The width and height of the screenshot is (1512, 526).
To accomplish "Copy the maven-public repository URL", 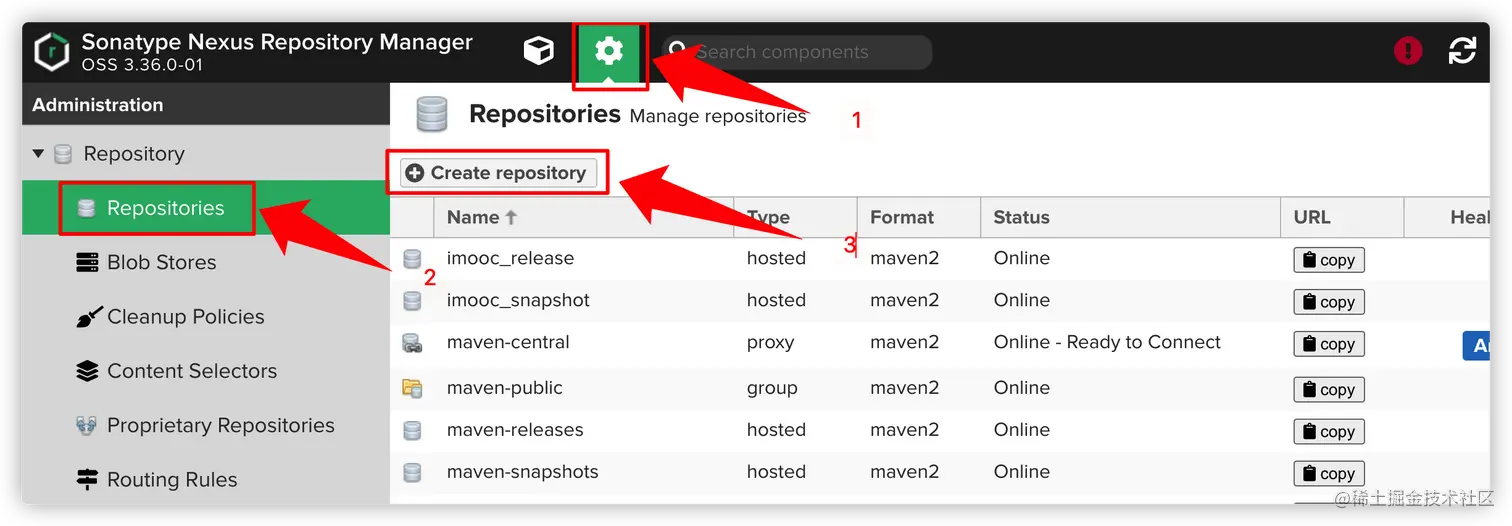I will click(1329, 390).
